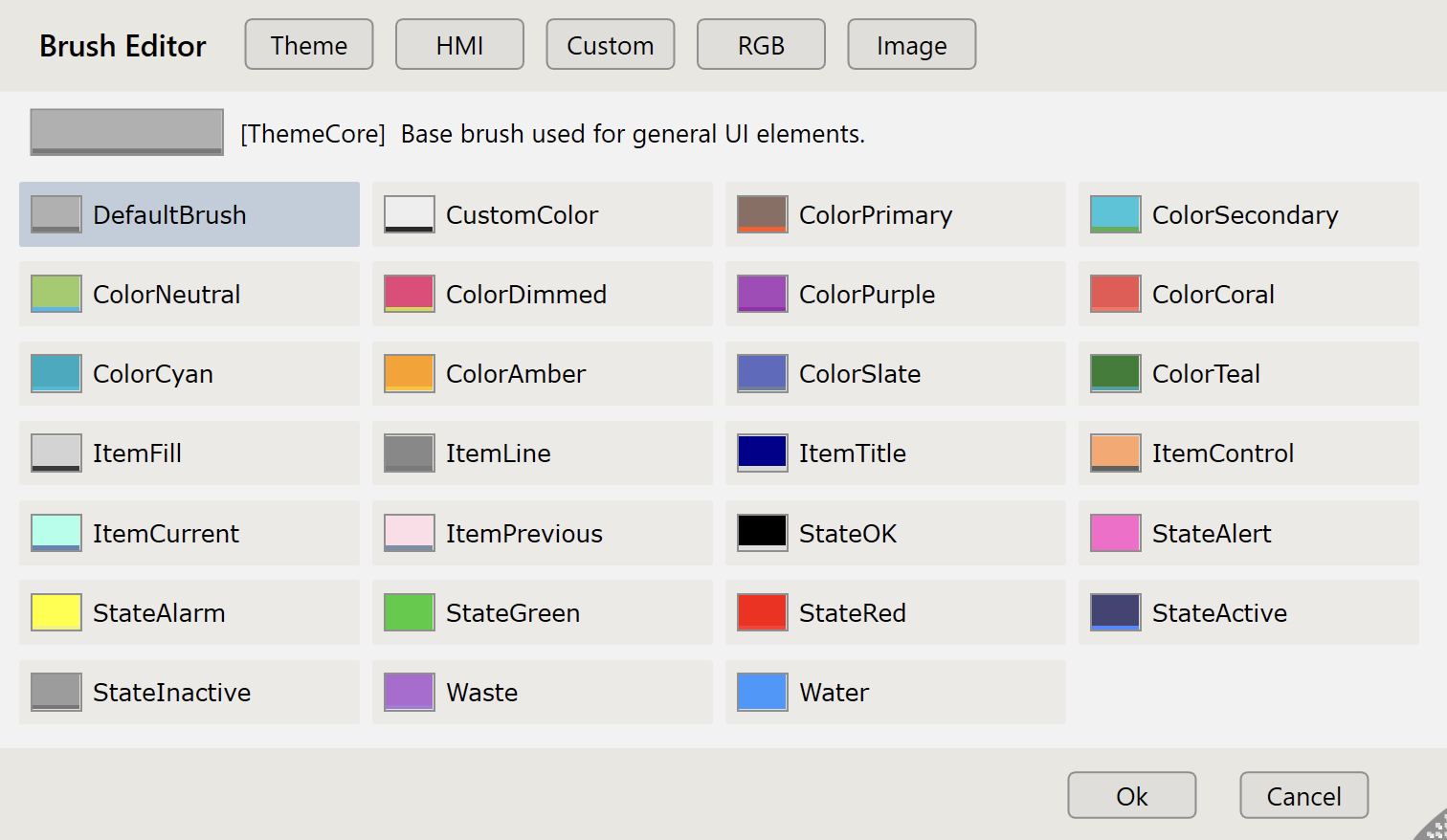Choose the ItemTitle dark blue swatch

pyautogui.click(x=762, y=453)
